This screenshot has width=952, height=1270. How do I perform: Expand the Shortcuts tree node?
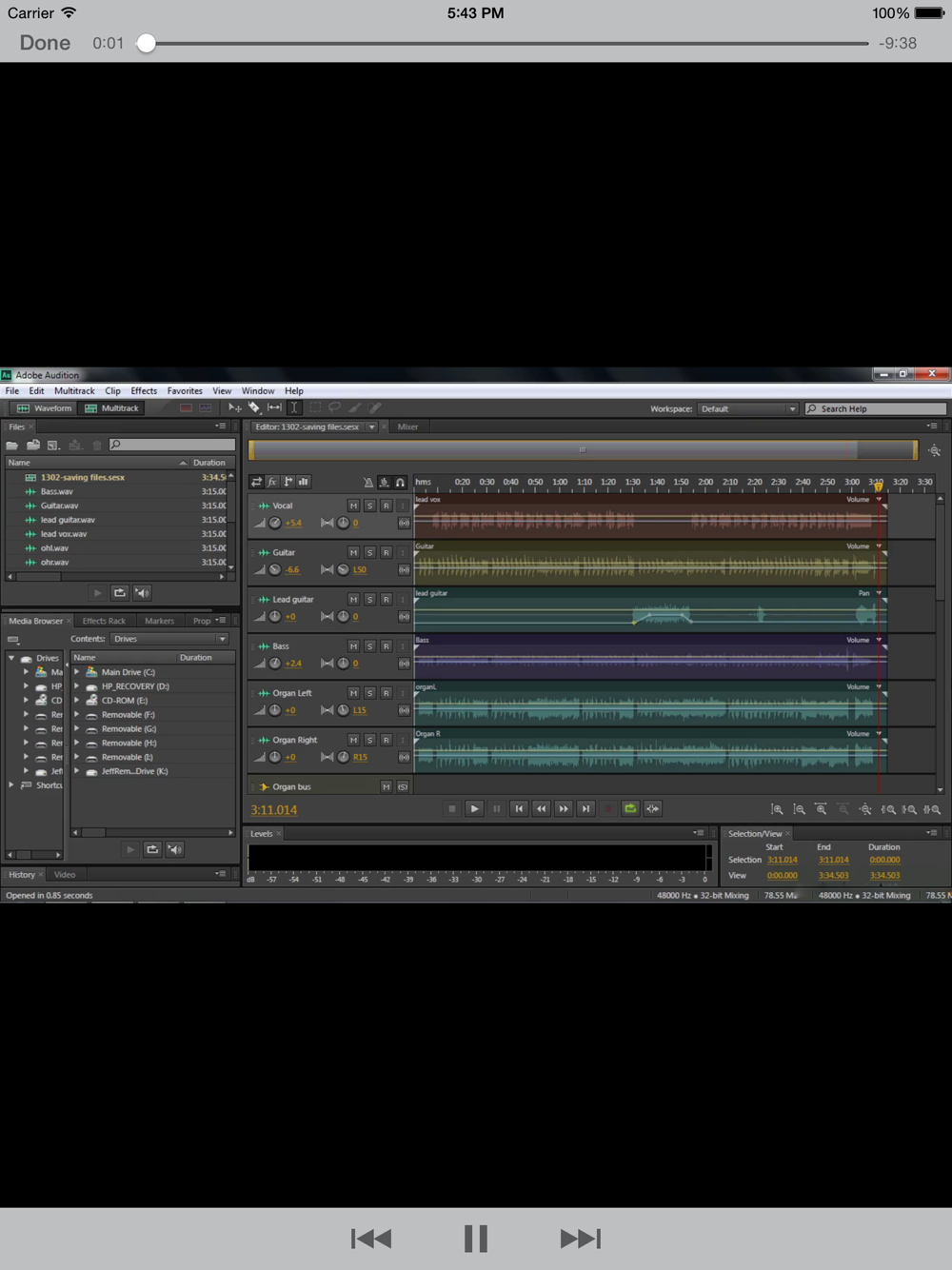pyautogui.click(x=11, y=785)
